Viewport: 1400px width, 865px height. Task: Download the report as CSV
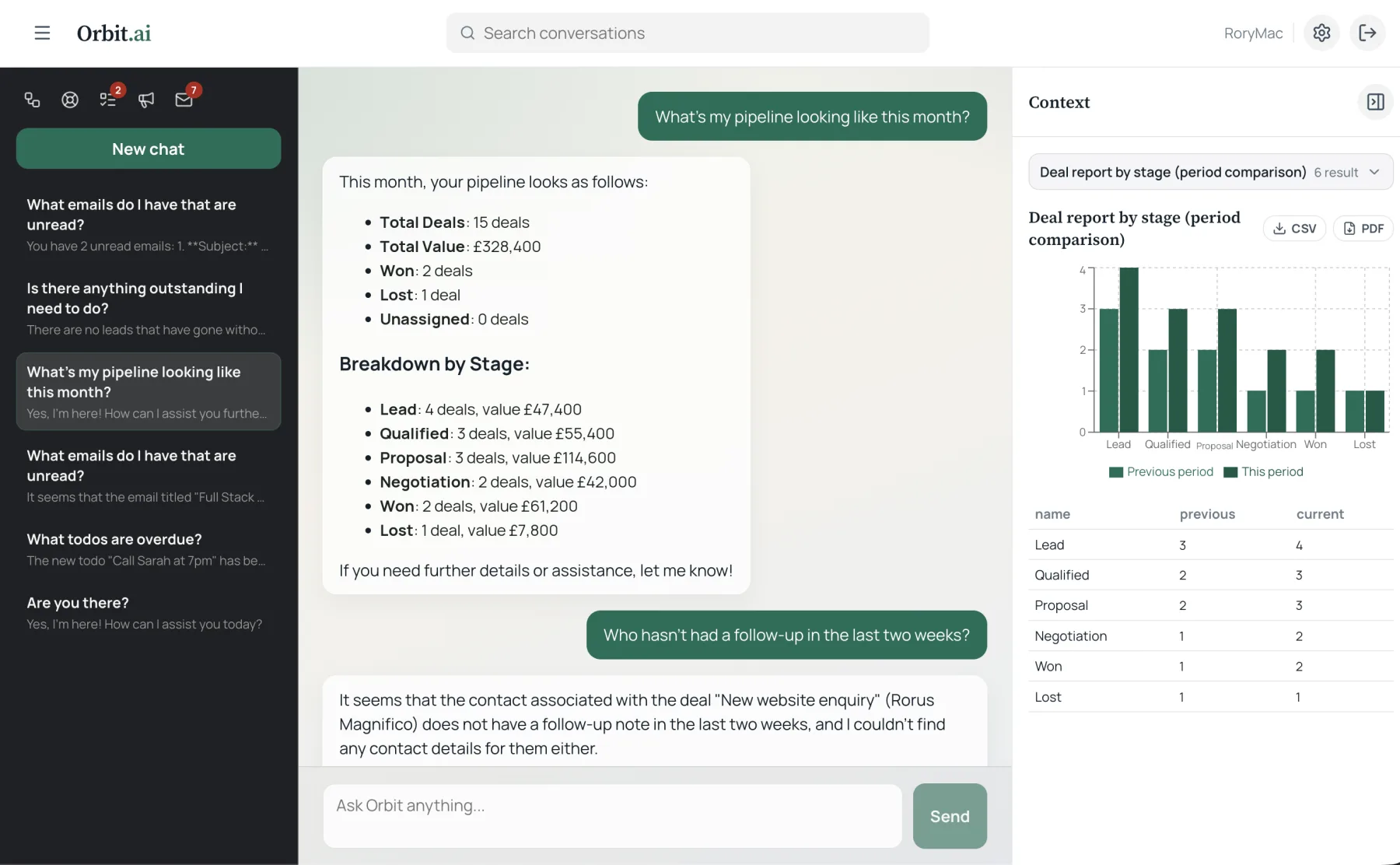pos(1294,228)
